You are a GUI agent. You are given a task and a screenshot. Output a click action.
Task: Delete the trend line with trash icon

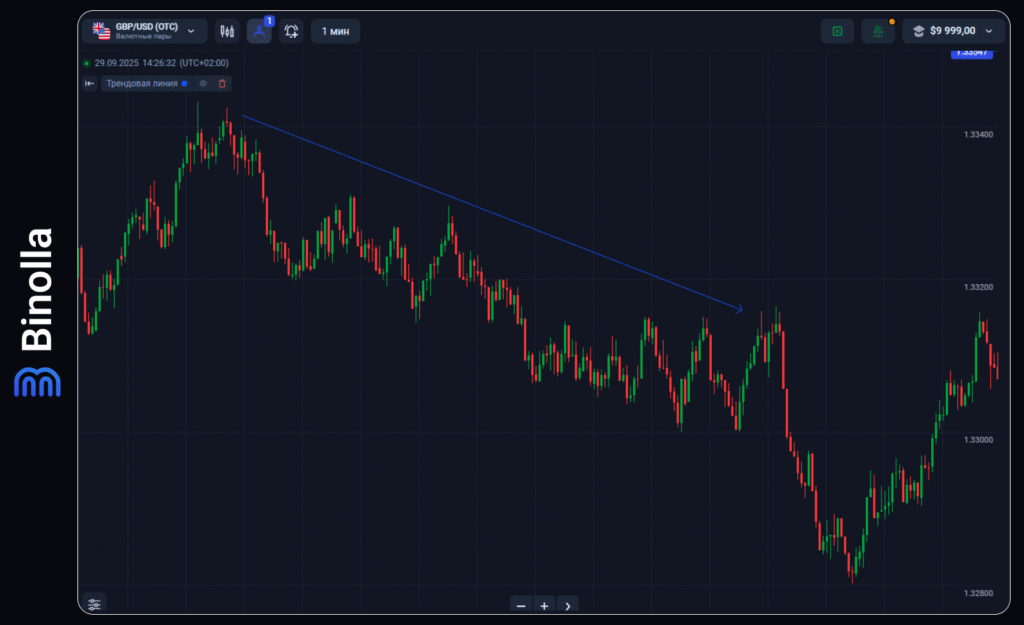(222, 84)
